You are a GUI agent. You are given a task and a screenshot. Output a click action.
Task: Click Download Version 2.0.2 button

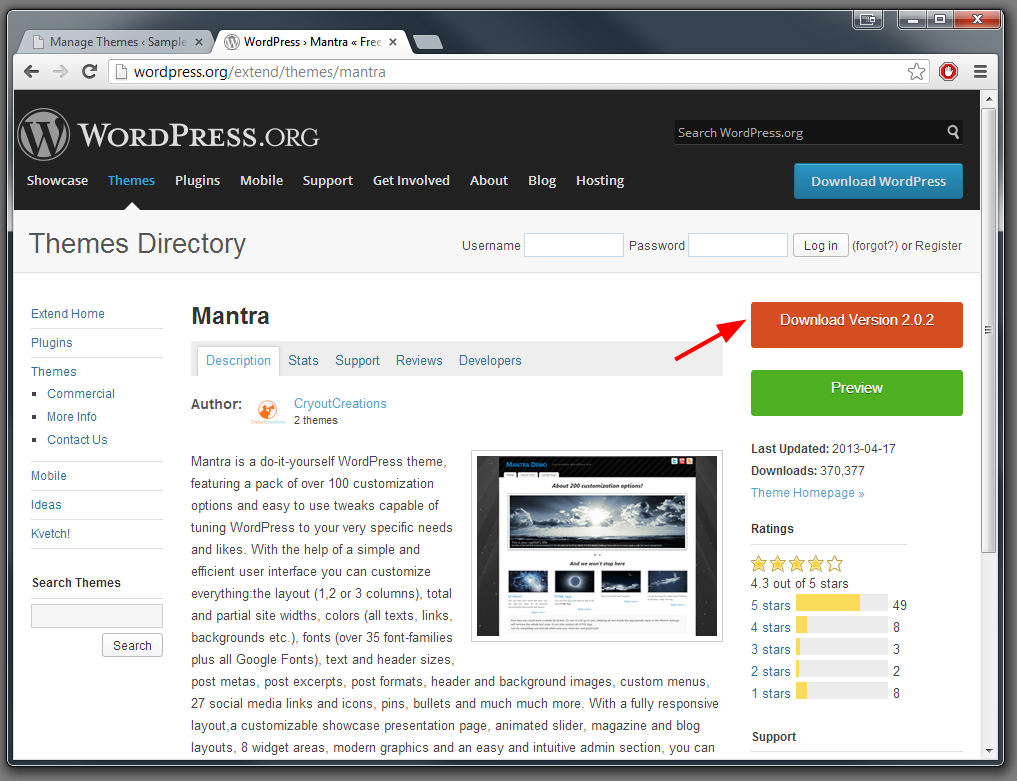856,324
